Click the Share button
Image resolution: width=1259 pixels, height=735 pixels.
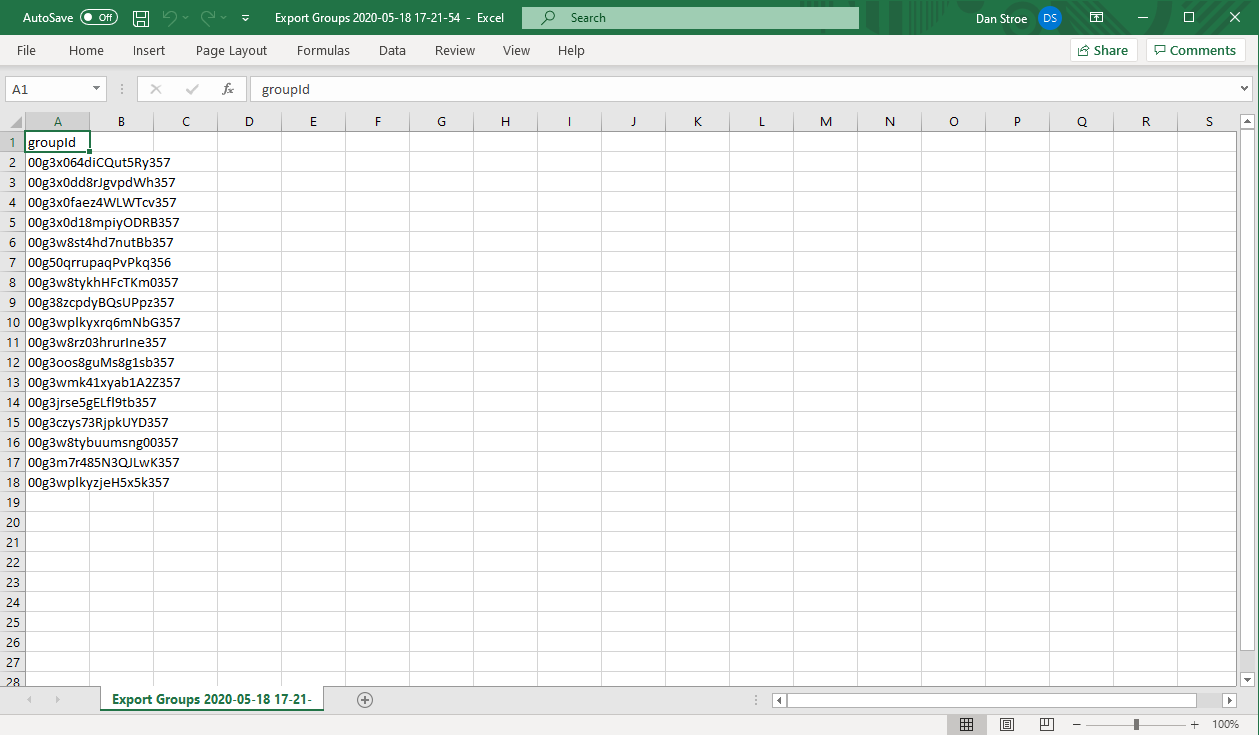point(1103,49)
